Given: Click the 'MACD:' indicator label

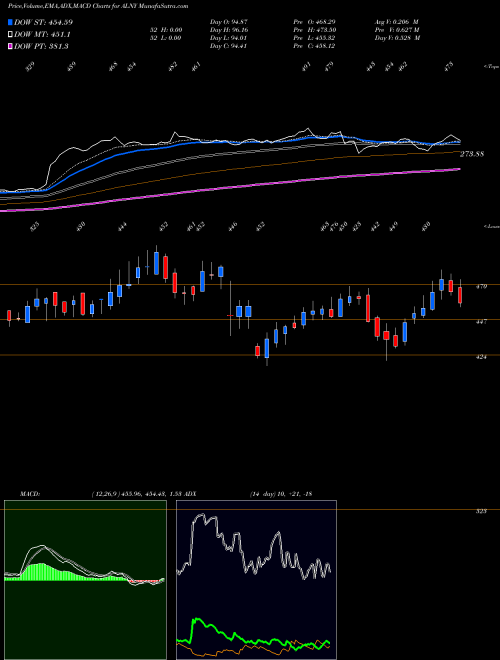Looking at the screenshot, I should [30, 494].
